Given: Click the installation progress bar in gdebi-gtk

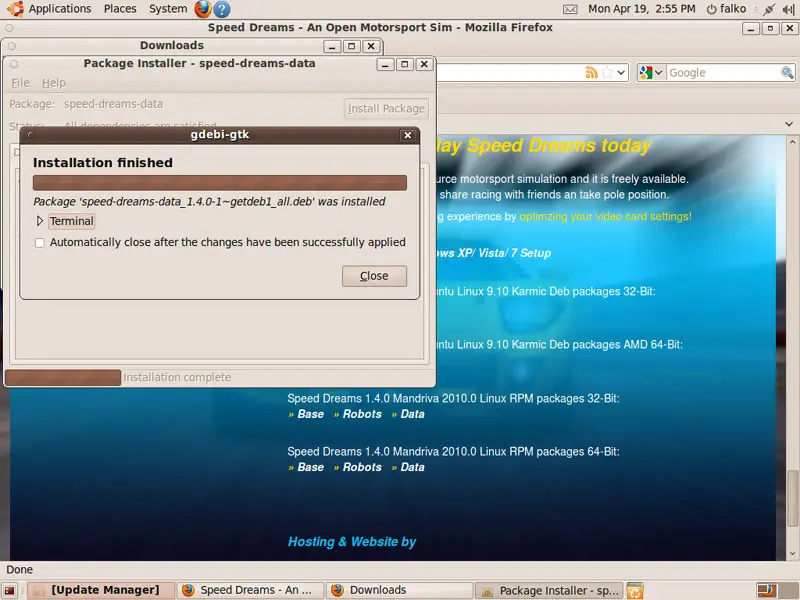Looking at the screenshot, I should tap(220, 183).
